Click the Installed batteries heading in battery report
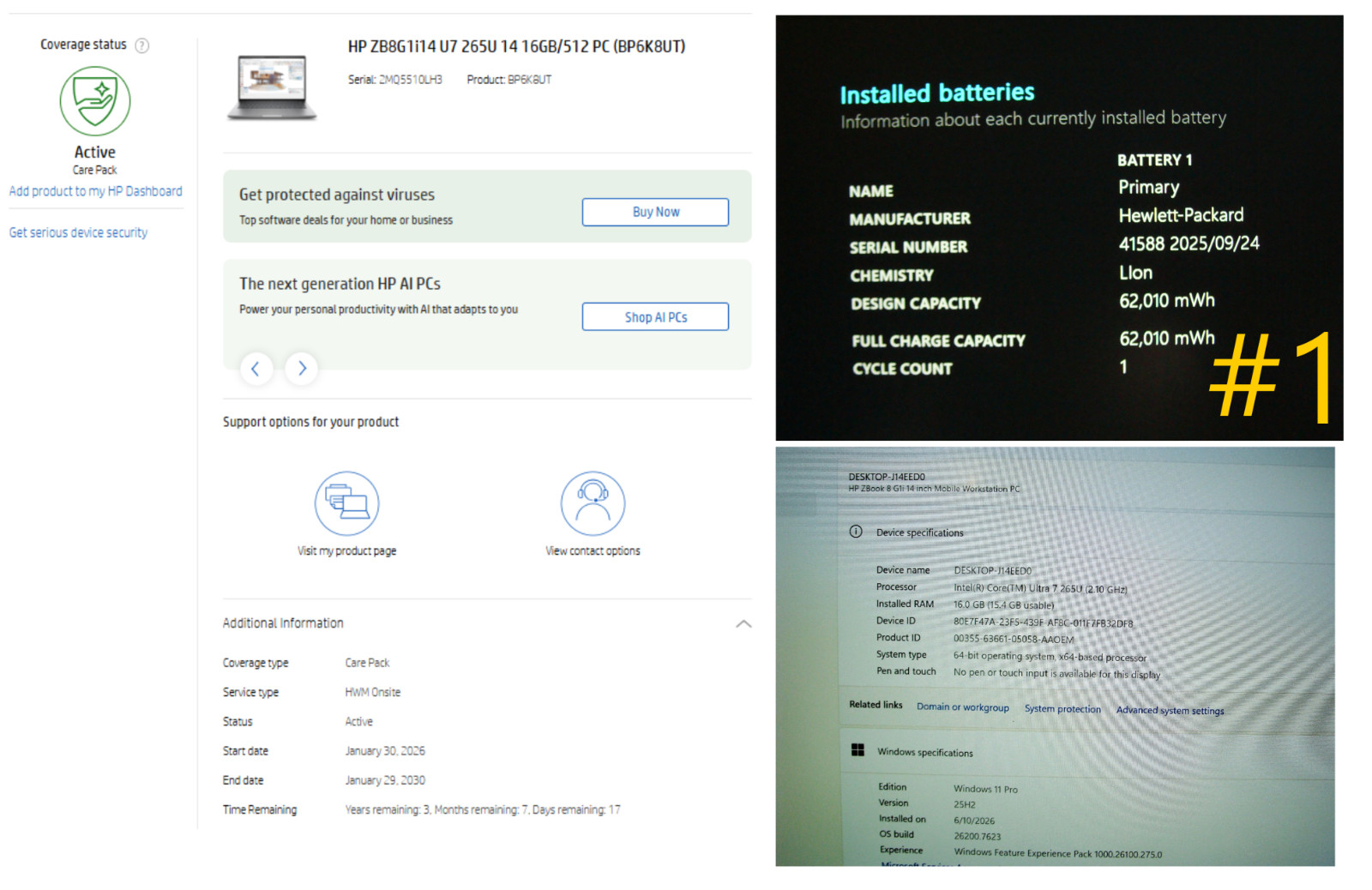Screen dimensions: 1372x890 pos(937,93)
